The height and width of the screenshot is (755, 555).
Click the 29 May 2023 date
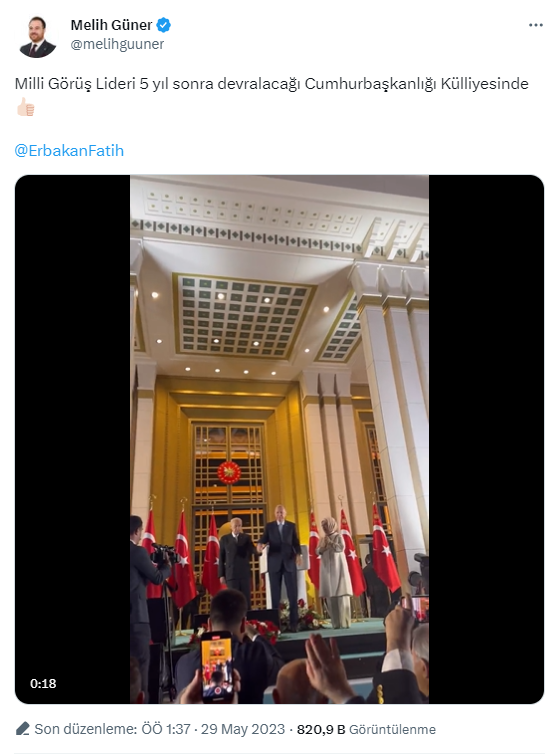[243, 729]
